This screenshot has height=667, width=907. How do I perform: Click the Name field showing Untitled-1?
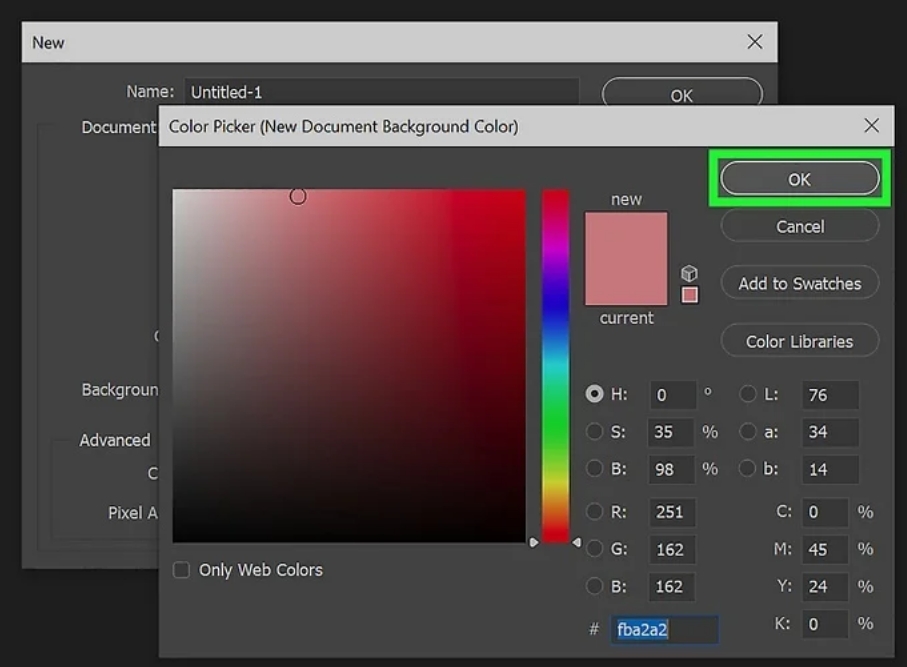[380, 90]
